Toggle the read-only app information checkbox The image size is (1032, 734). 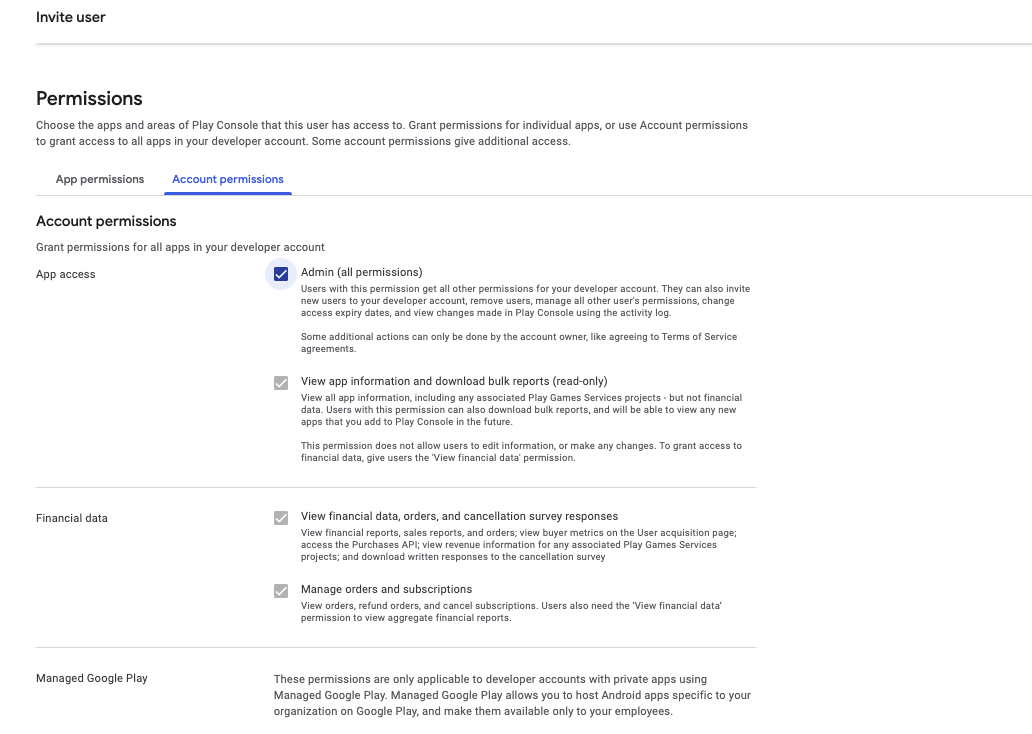(281, 383)
